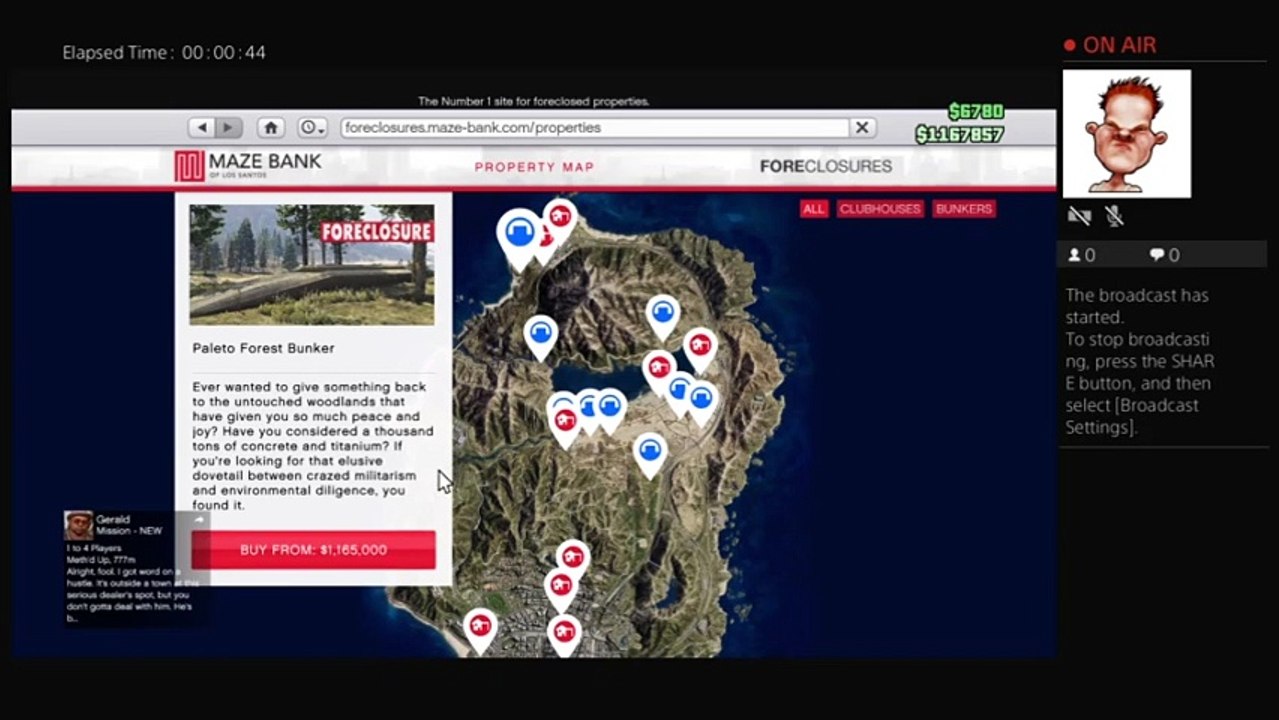Click the Maze Bank logo
Screen dimensions: 1279x720
coord(248,166)
